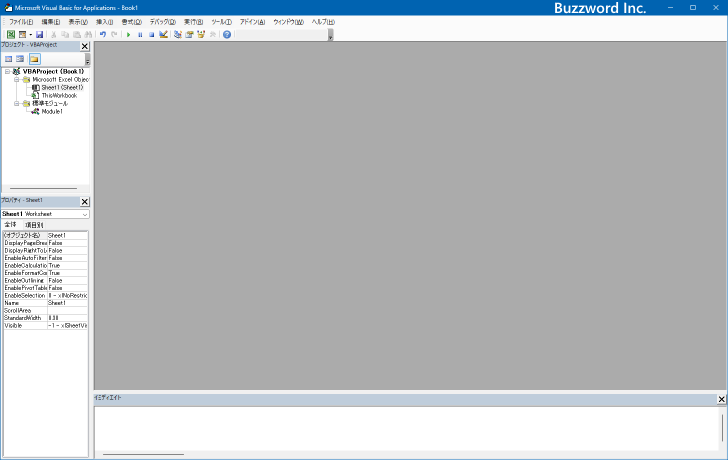This screenshot has height=460, width=728.
Task: Undo the last action
Action: pos(103,34)
